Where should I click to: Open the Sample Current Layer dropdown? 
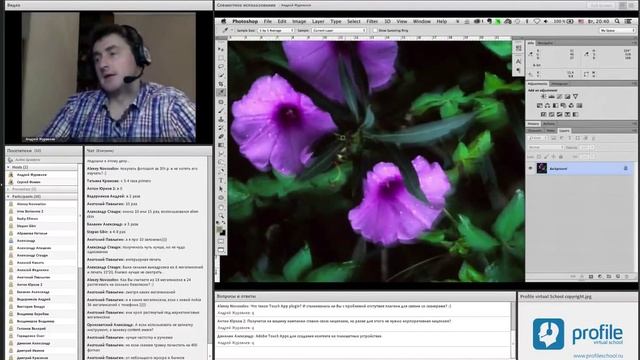click(339, 30)
